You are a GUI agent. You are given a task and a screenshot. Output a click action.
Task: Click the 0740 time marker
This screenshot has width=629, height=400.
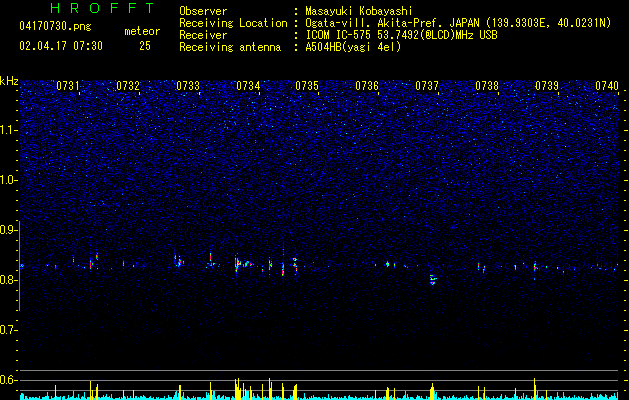click(x=607, y=86)
